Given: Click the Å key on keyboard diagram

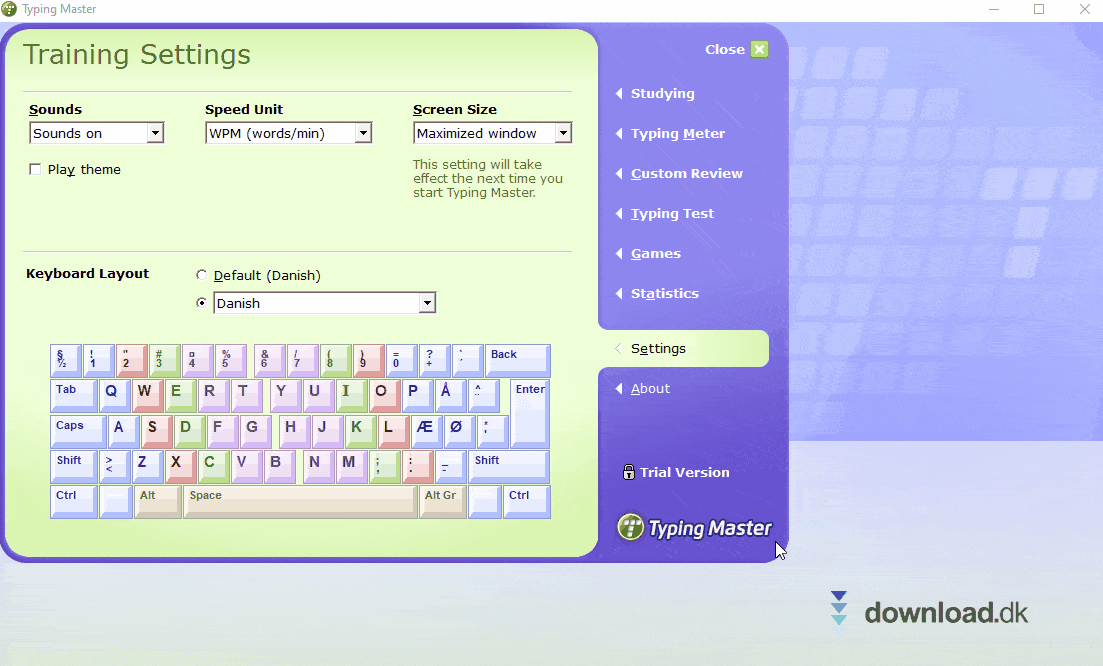Looking at the screenshot, I should [x=450, y=395].
